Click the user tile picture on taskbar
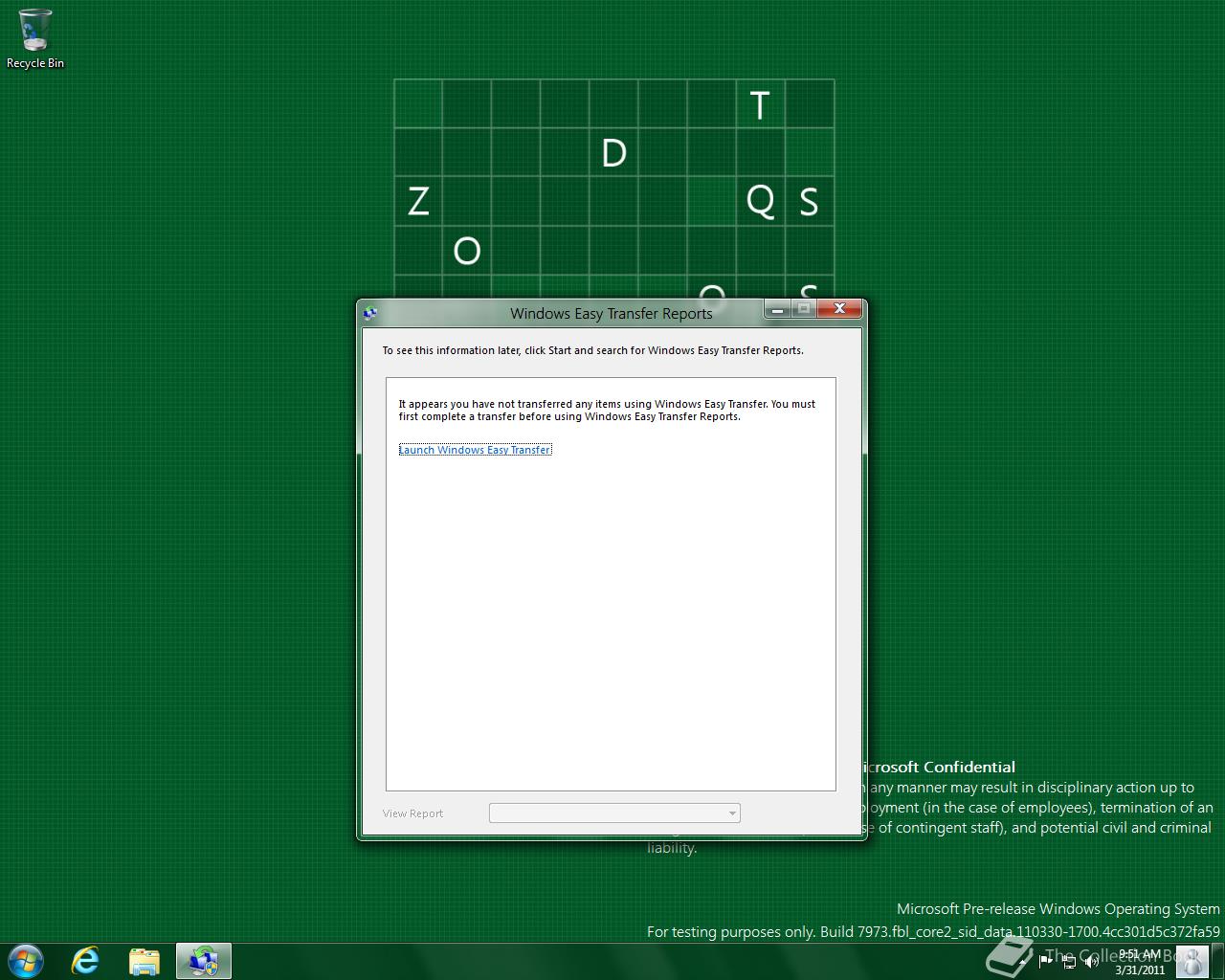The height and width of the screenshot is (980, 1225). [x=1192, y=961]
